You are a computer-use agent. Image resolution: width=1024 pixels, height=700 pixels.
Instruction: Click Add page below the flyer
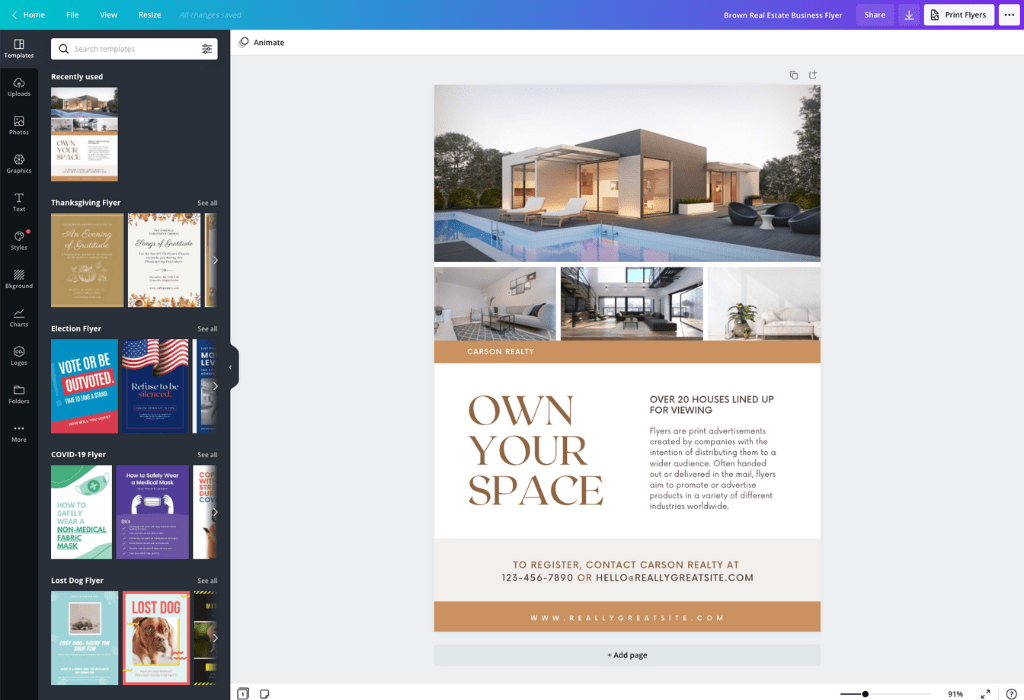tap(627, 655)
